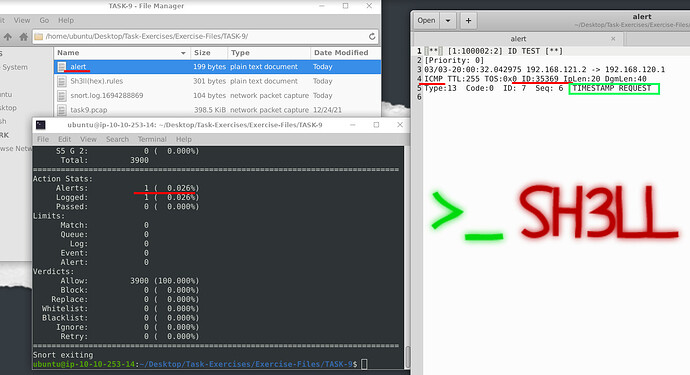
Task: Click the folder path input field
Action: [205, 37]
